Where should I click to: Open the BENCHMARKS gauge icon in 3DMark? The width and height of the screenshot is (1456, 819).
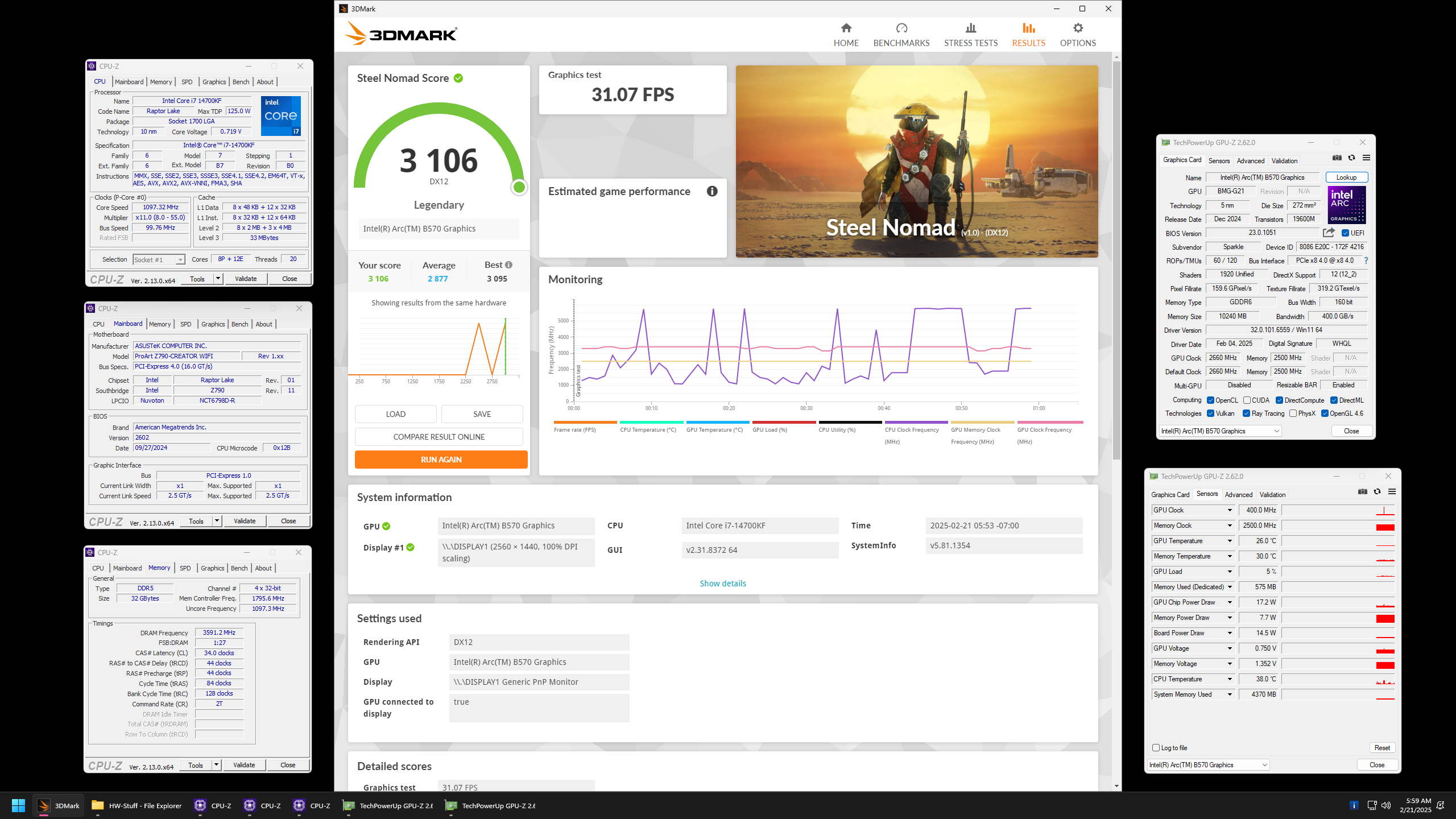901,28
